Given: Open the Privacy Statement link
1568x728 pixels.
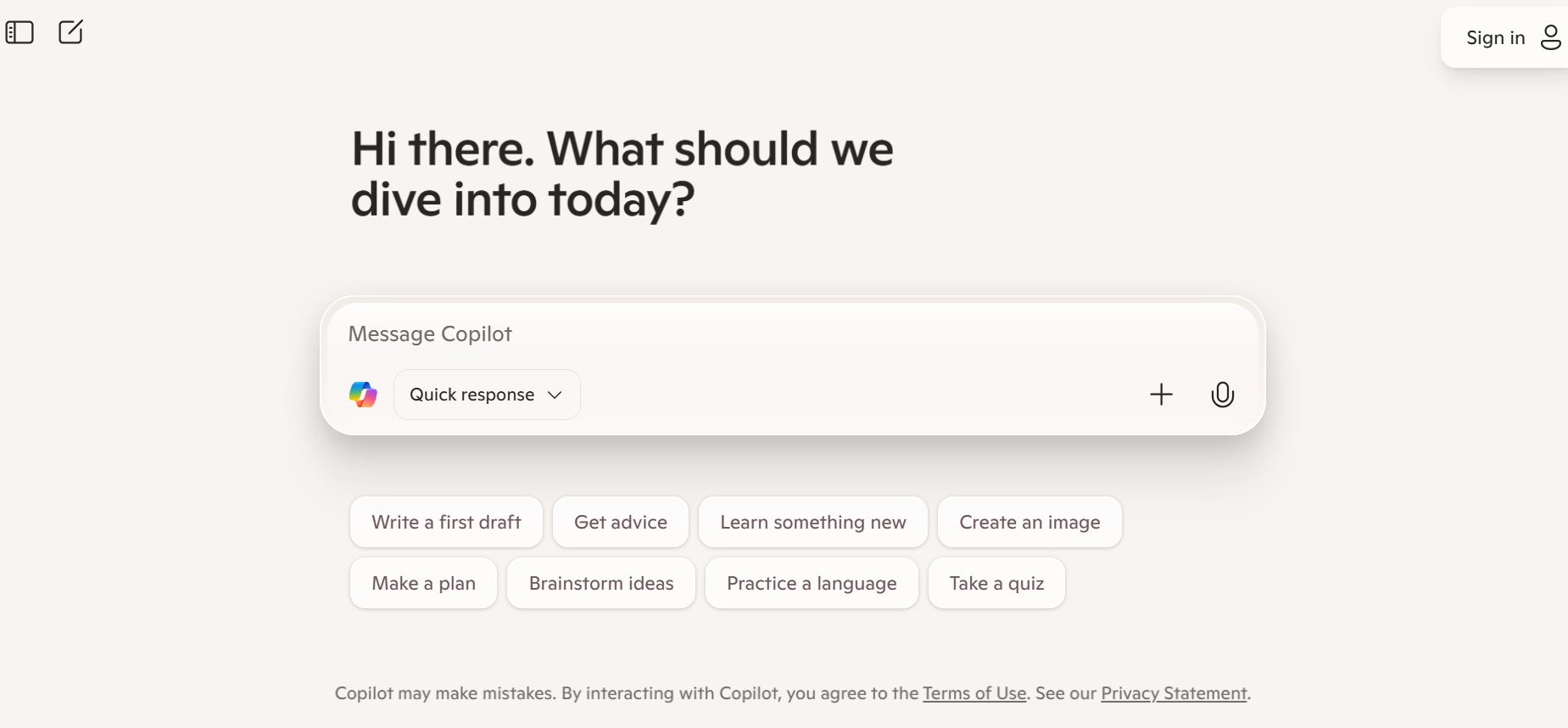Looking at the screenshot, I should (x=1174, y=693).
